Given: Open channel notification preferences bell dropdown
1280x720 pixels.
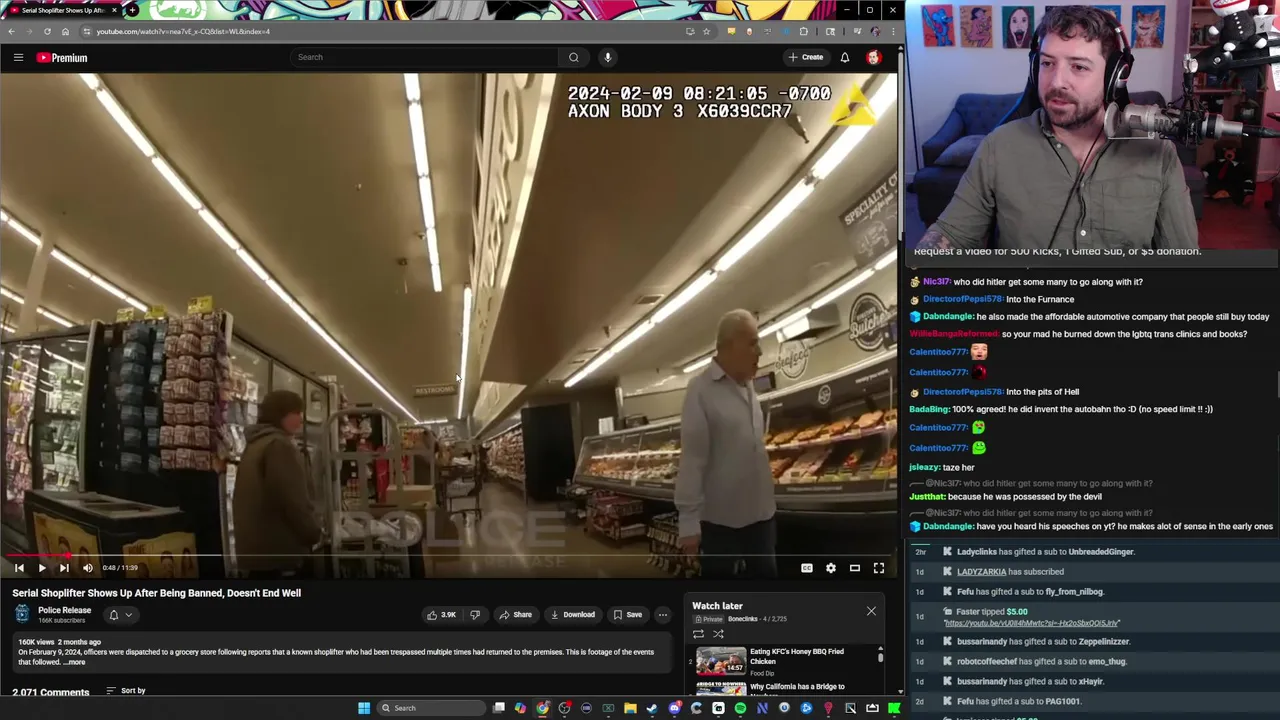Looking at the screenshot, I should [x=120, y=615].
